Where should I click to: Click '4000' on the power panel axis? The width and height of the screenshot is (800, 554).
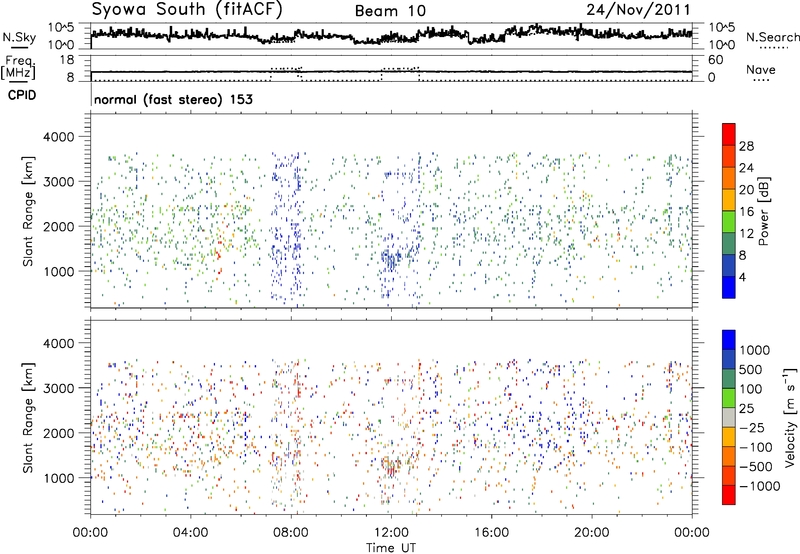[x=58, y=137]
